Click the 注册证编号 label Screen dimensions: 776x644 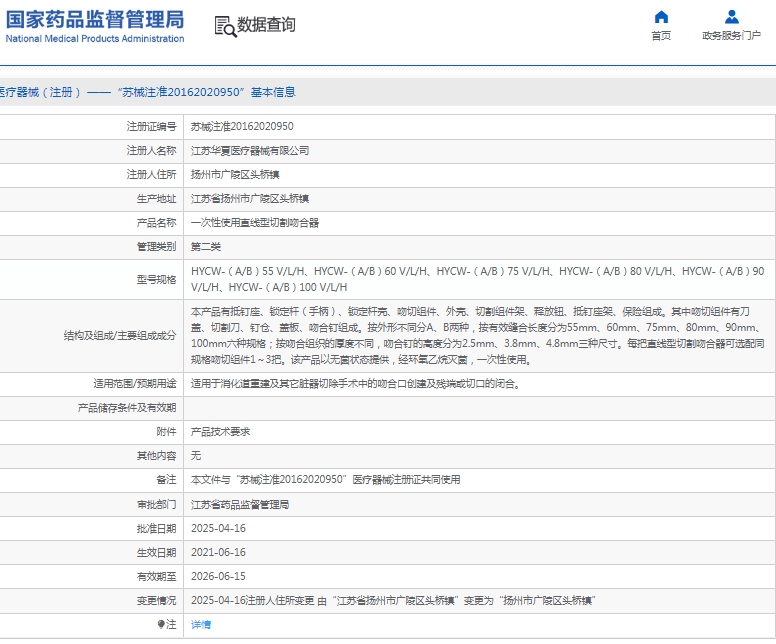pyautogui.click(x=151, y=127)
